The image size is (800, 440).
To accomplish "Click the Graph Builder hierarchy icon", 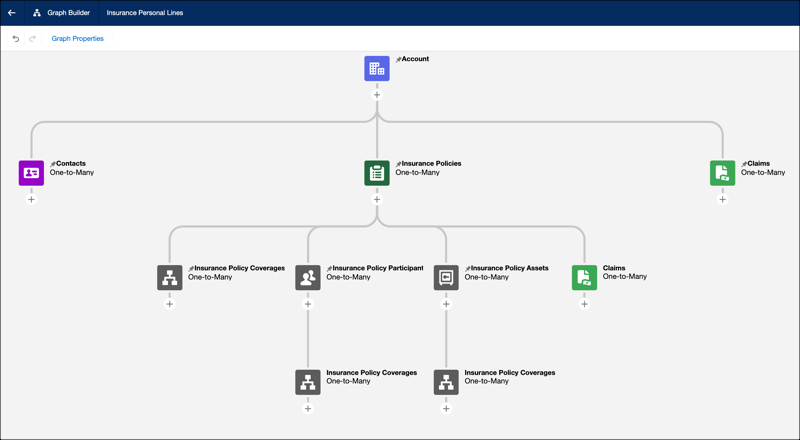I will 37,13.
